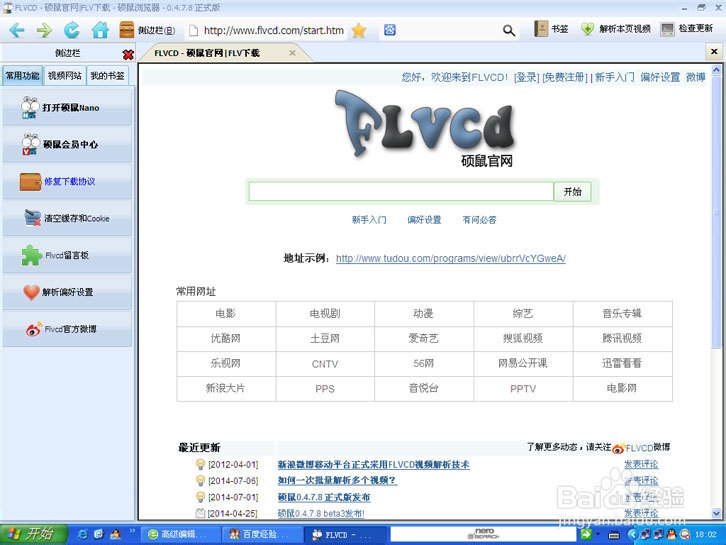The image size is (726, 545).
Task: Click 音乐专辑 in the common sites table
Action: [x=622, y=313]
